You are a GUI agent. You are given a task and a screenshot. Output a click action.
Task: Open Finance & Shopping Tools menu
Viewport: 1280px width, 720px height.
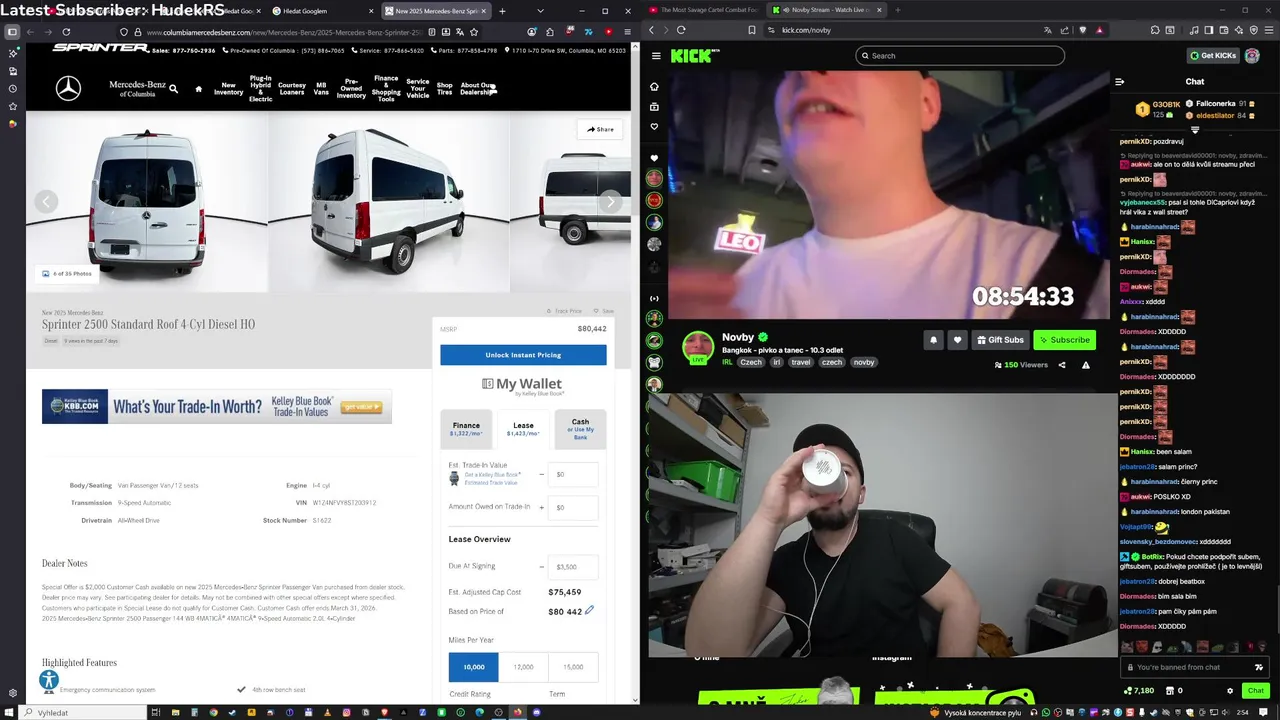coord(386,89)
